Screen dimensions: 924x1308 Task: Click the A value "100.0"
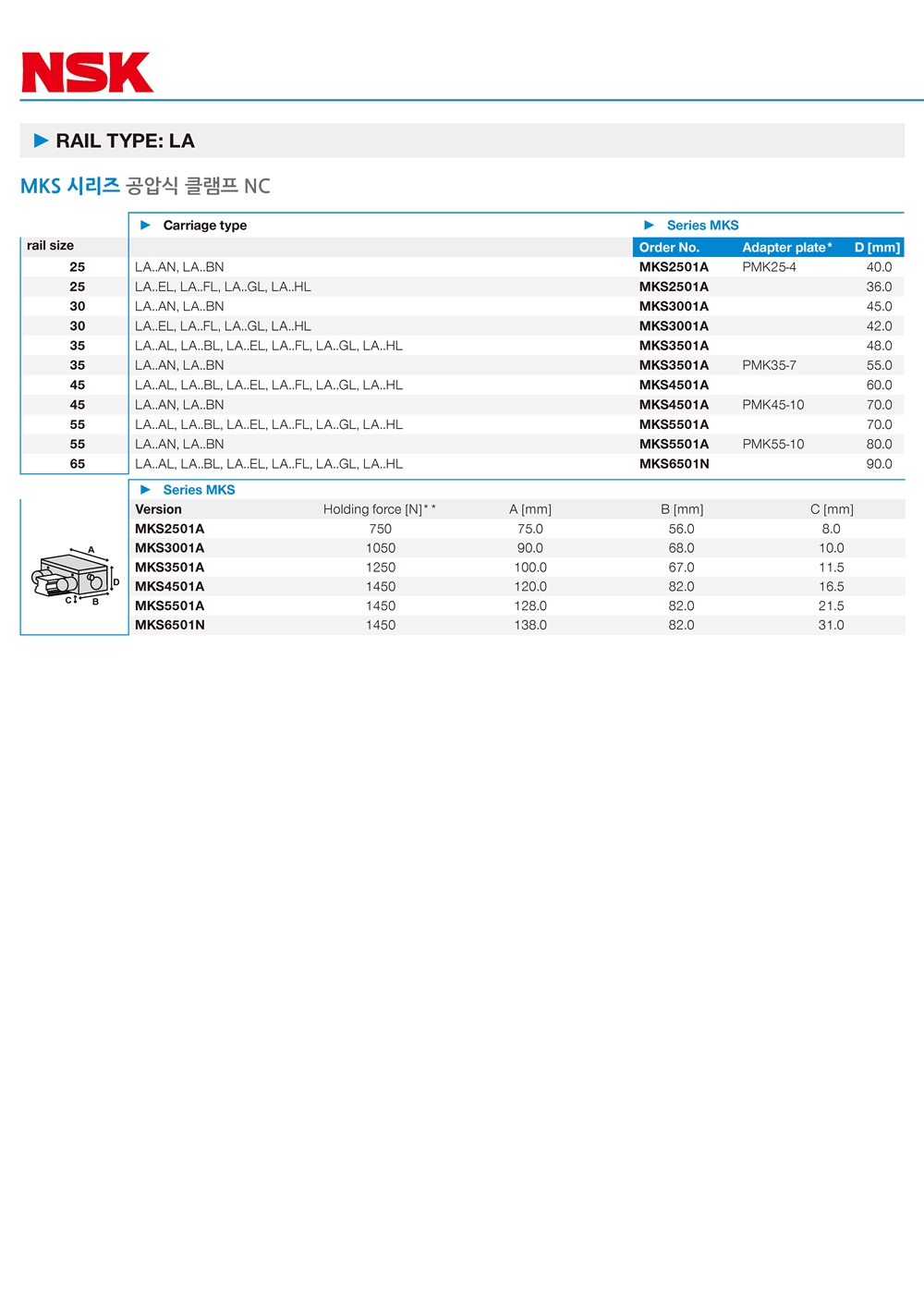(x=530, y=568)
